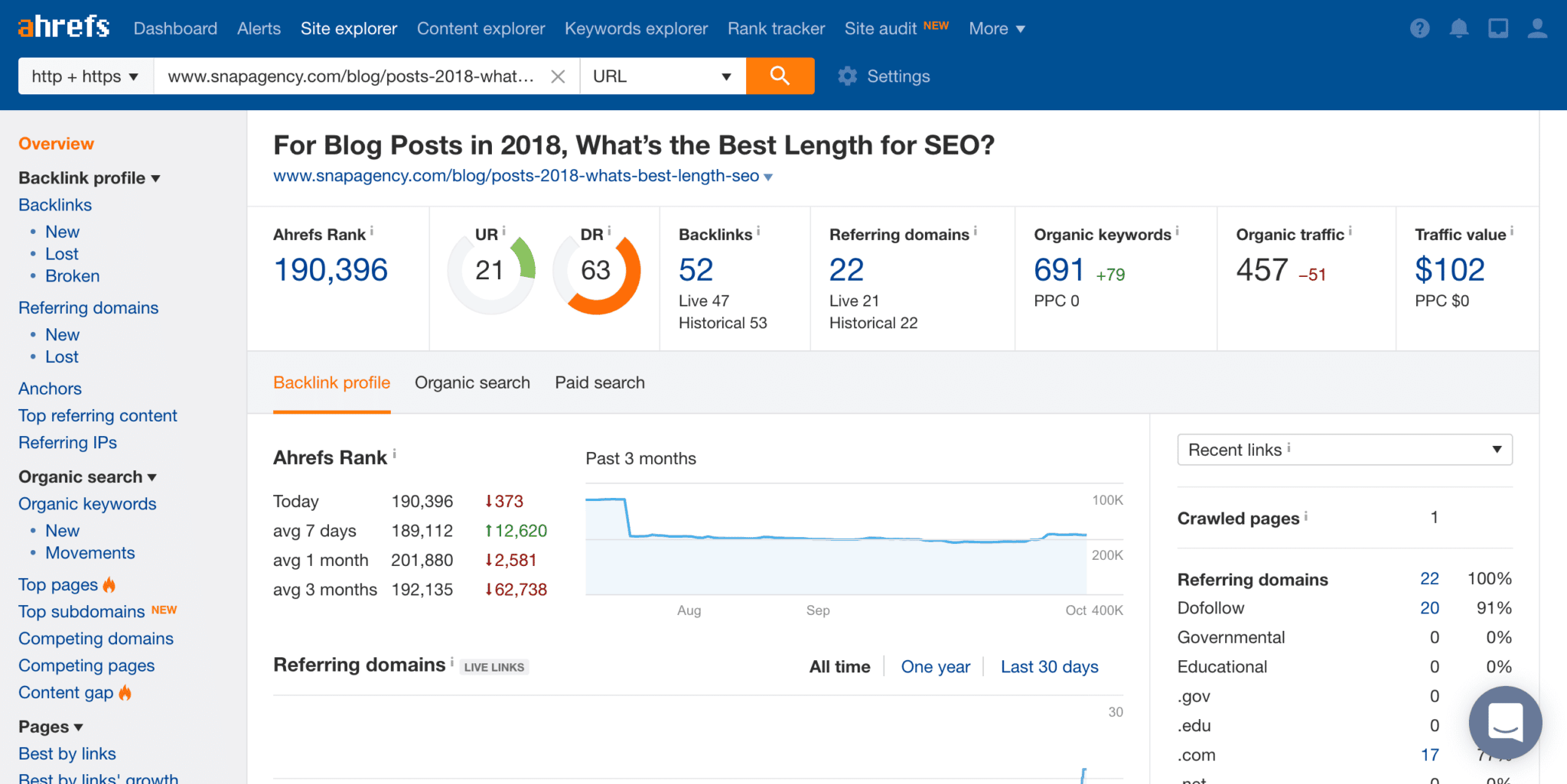The height and width of the screenshot is (784, 1567).
Task: Open Broken backlinks in sidebar
Action: (73, 276)
